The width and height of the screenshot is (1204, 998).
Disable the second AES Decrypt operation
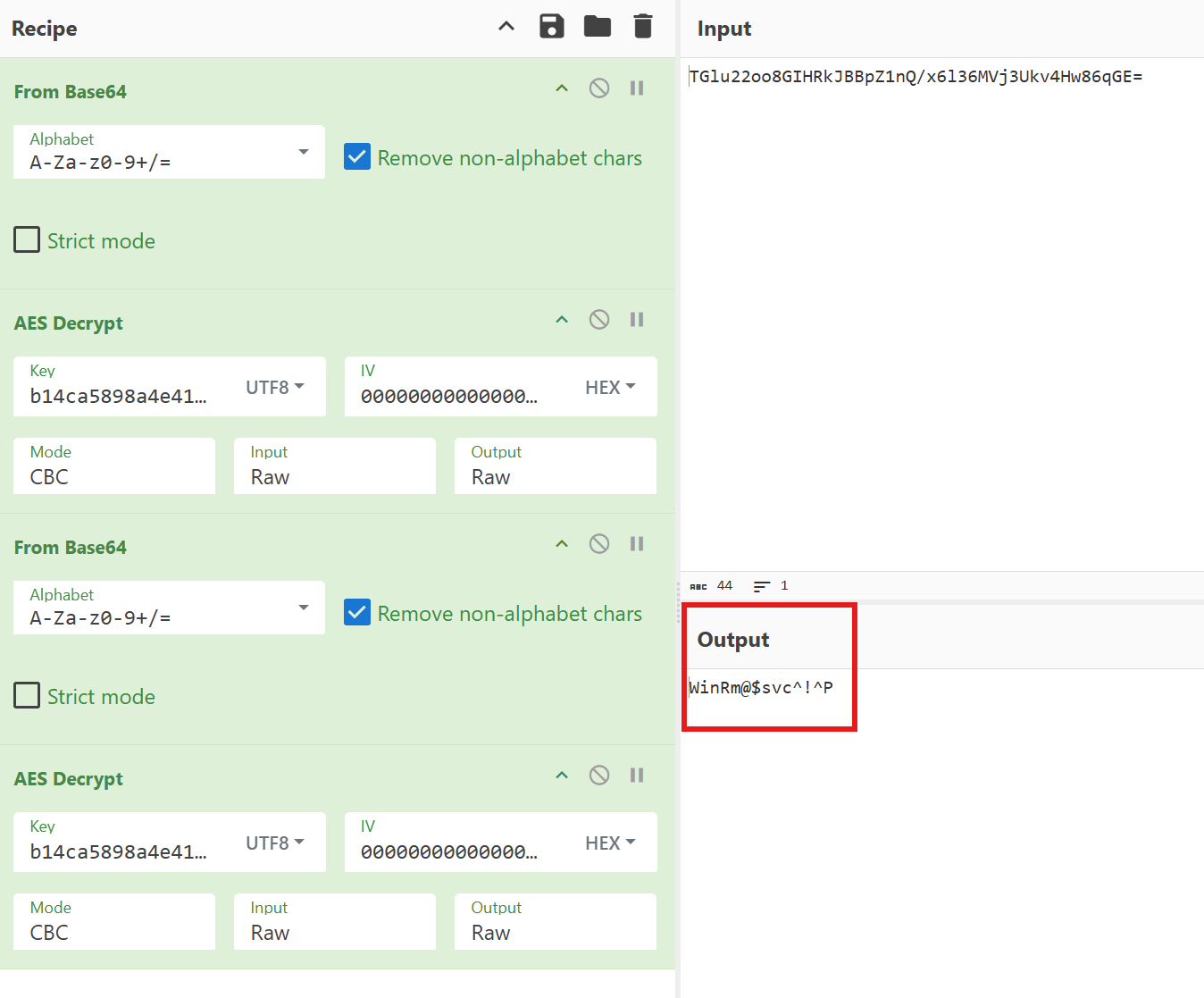coord(598,775)
